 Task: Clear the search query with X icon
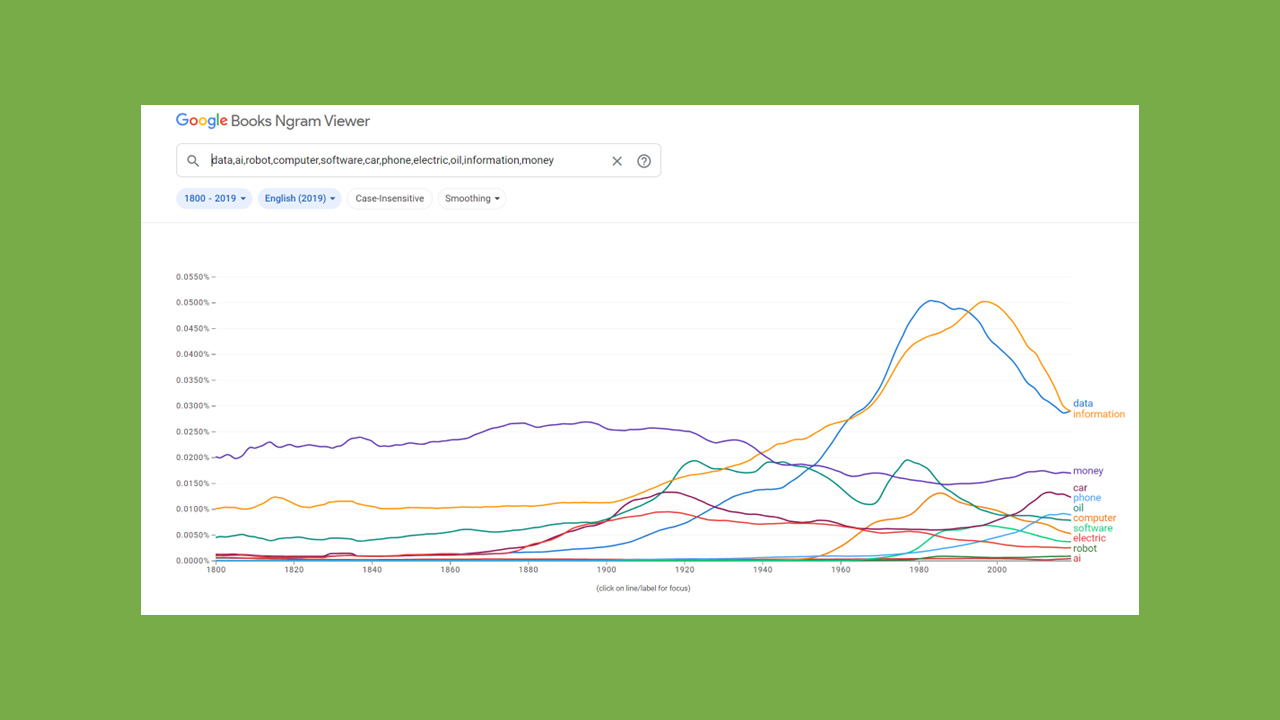click(617, 161)
